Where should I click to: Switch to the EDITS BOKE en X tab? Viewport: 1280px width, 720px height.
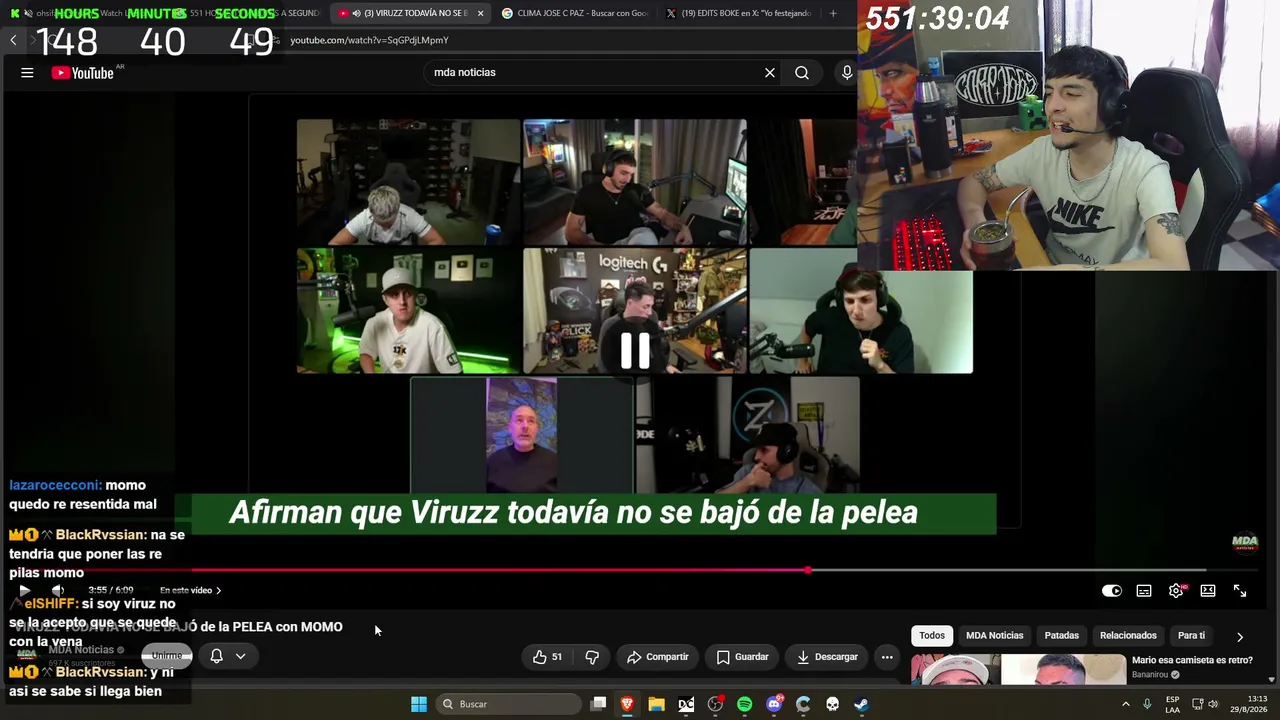tap(740, 13)
